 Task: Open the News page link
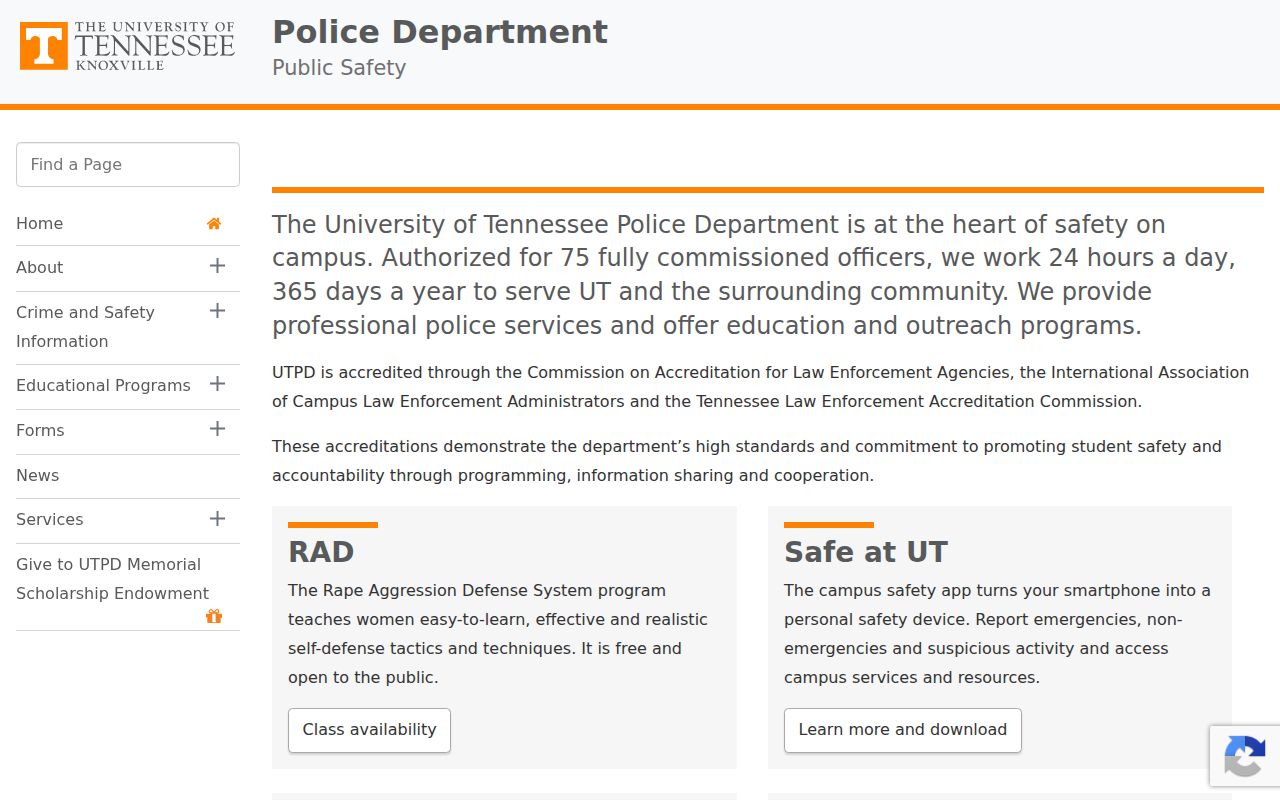pyautogui.click(x=37, y=475)
